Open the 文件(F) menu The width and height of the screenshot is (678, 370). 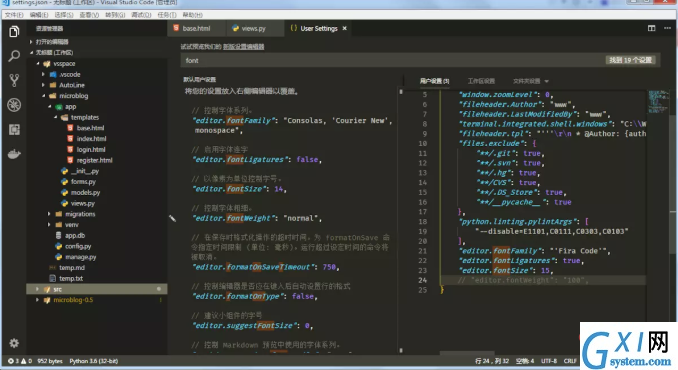pos(14,15)
